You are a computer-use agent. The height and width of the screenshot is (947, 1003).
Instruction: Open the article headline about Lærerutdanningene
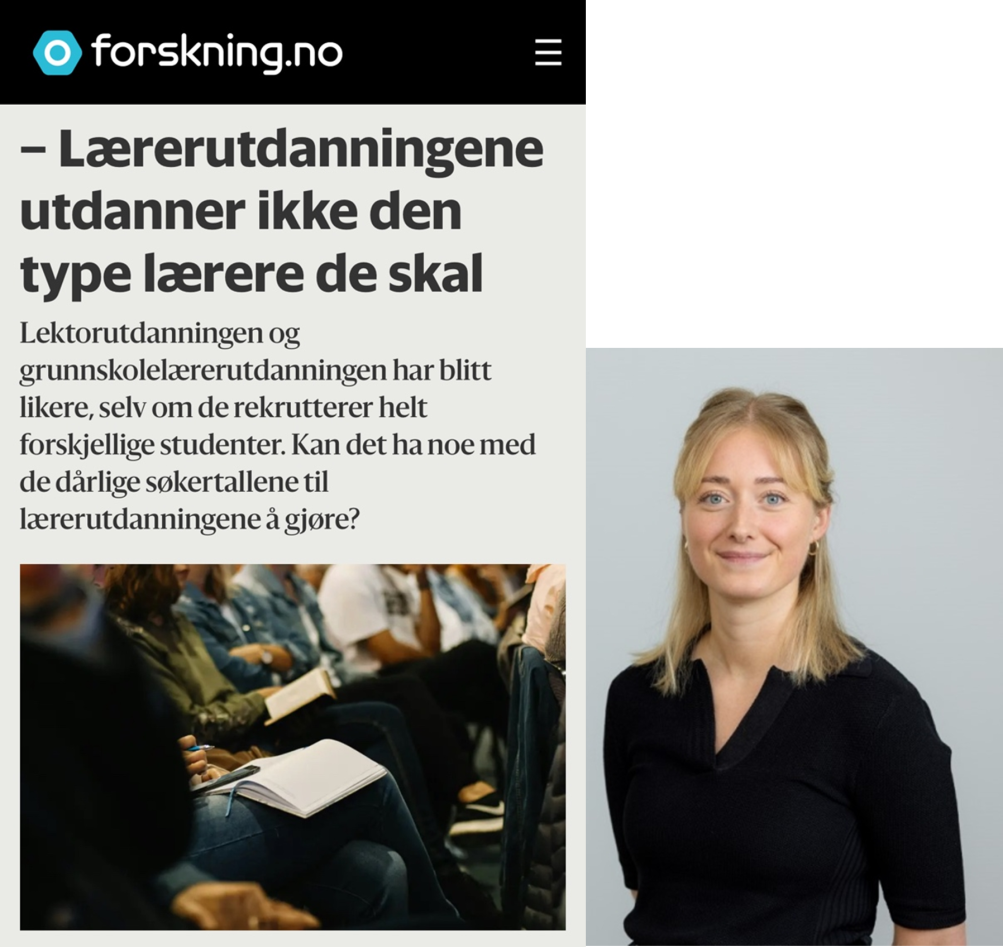pos(282,211)
